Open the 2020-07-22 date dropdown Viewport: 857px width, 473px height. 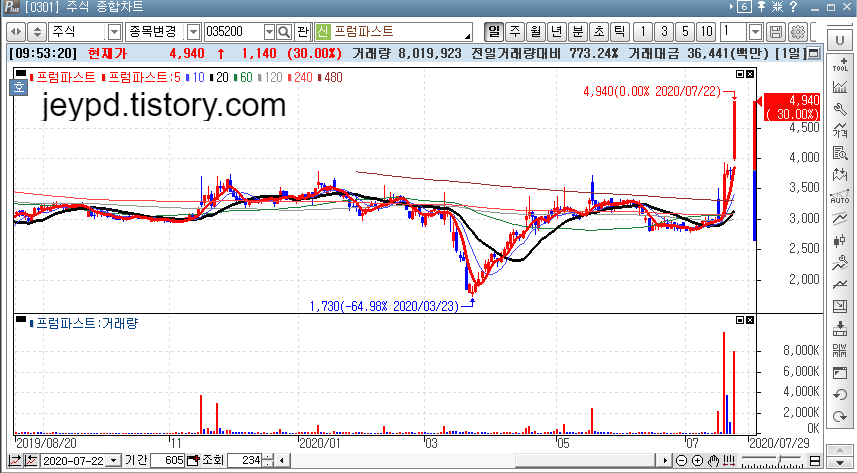113,460
